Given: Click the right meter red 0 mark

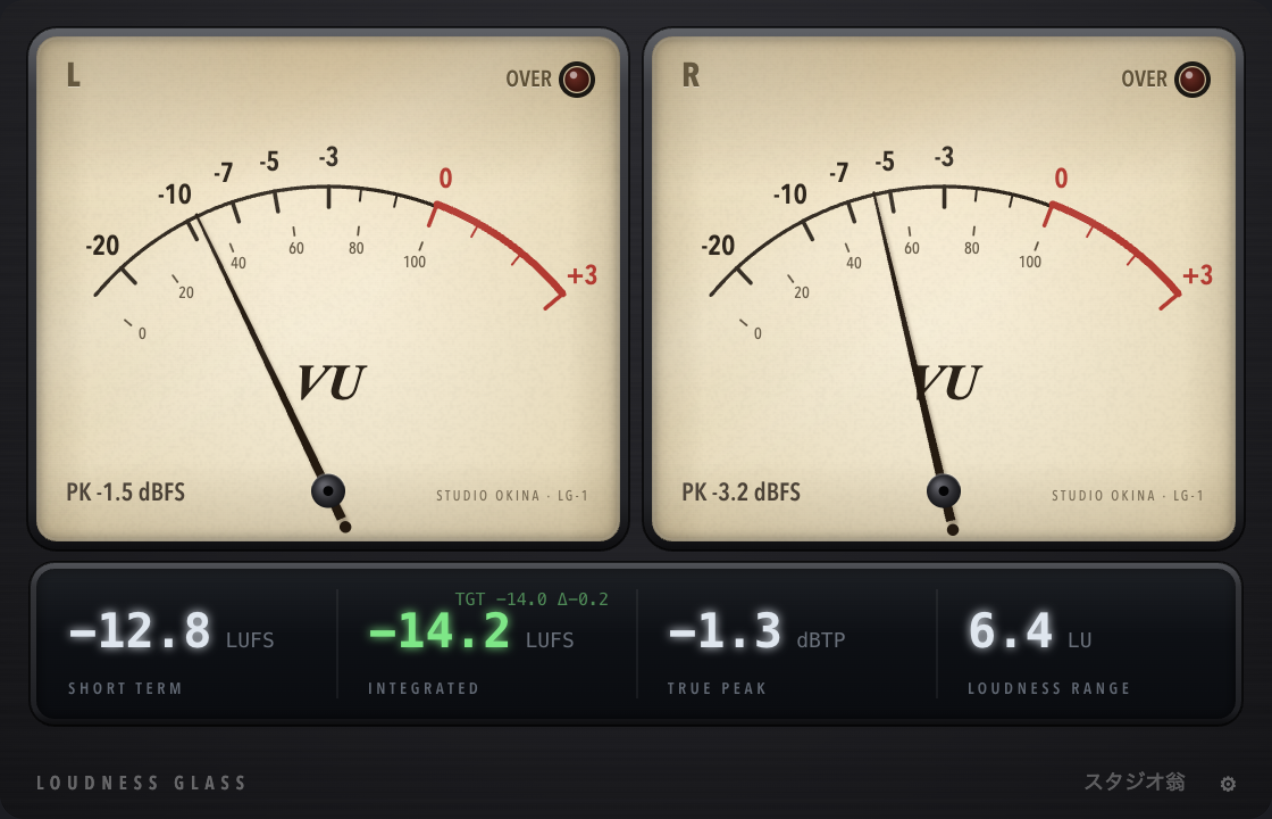Looking at the screenshot, I should pyautogui.click(x=1060, y=178).
